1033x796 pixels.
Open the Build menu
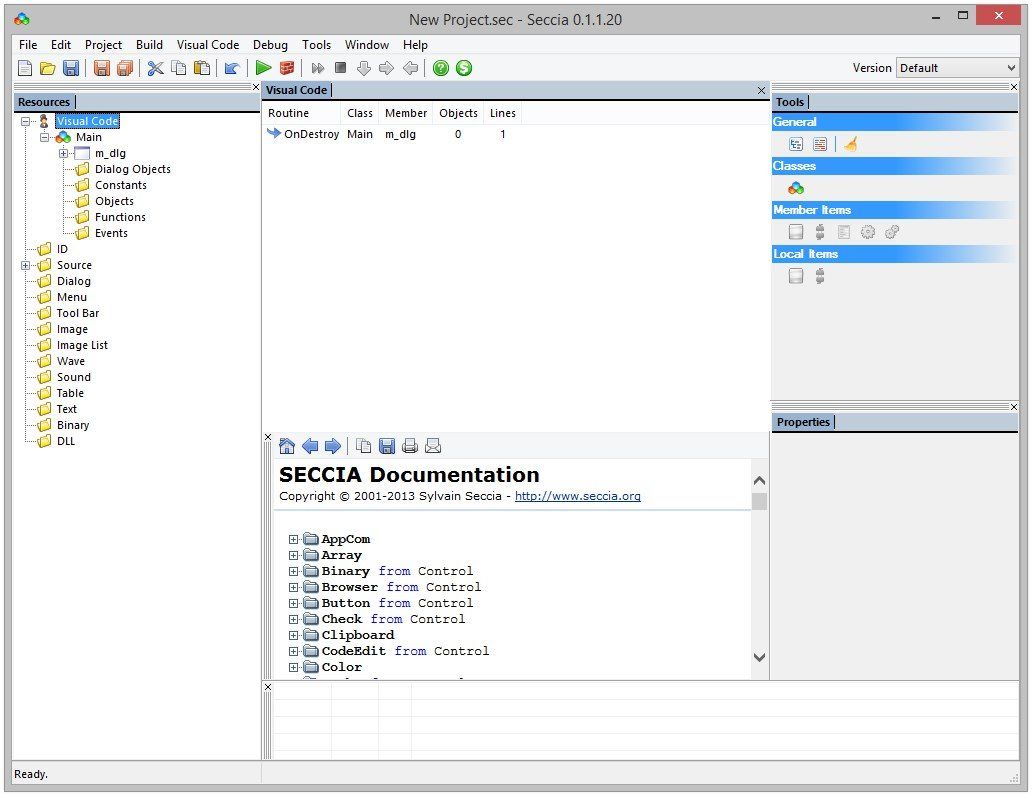point(150,45)
